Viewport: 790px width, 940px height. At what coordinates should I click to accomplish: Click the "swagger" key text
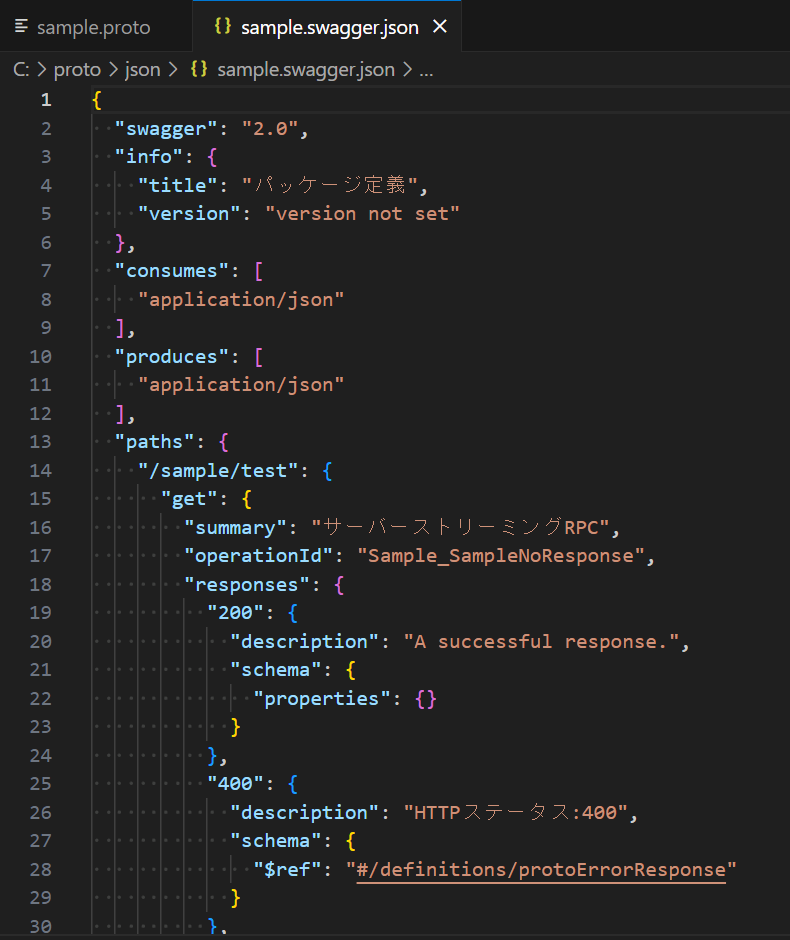165,129
